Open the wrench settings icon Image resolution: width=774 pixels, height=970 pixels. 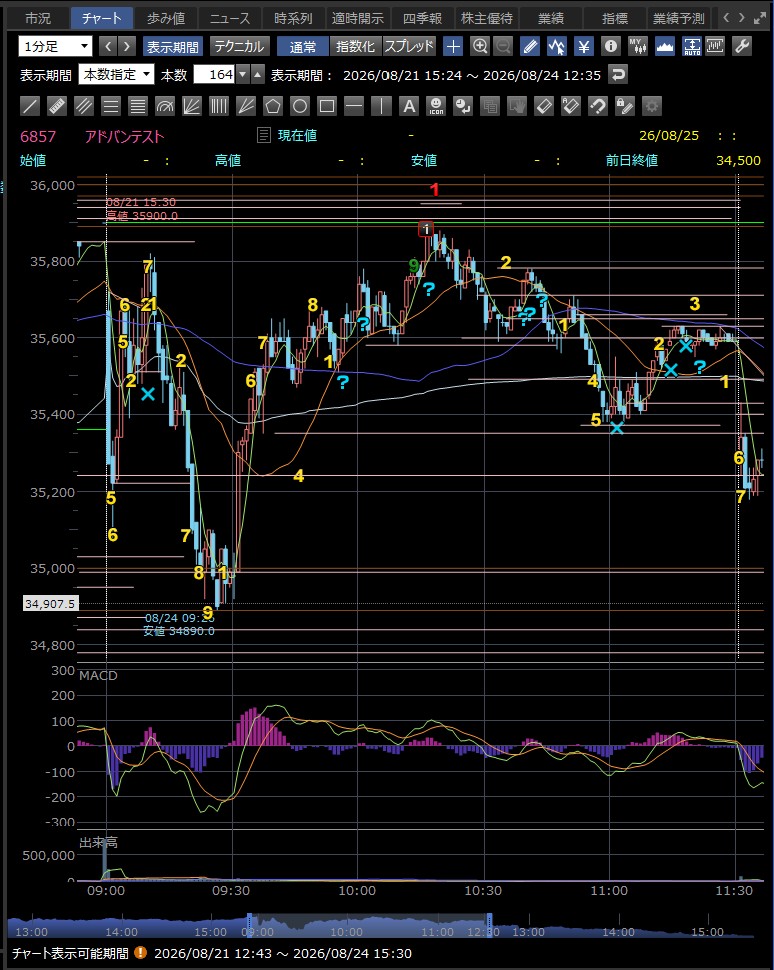pyautogui.click(x=741, y=46)
